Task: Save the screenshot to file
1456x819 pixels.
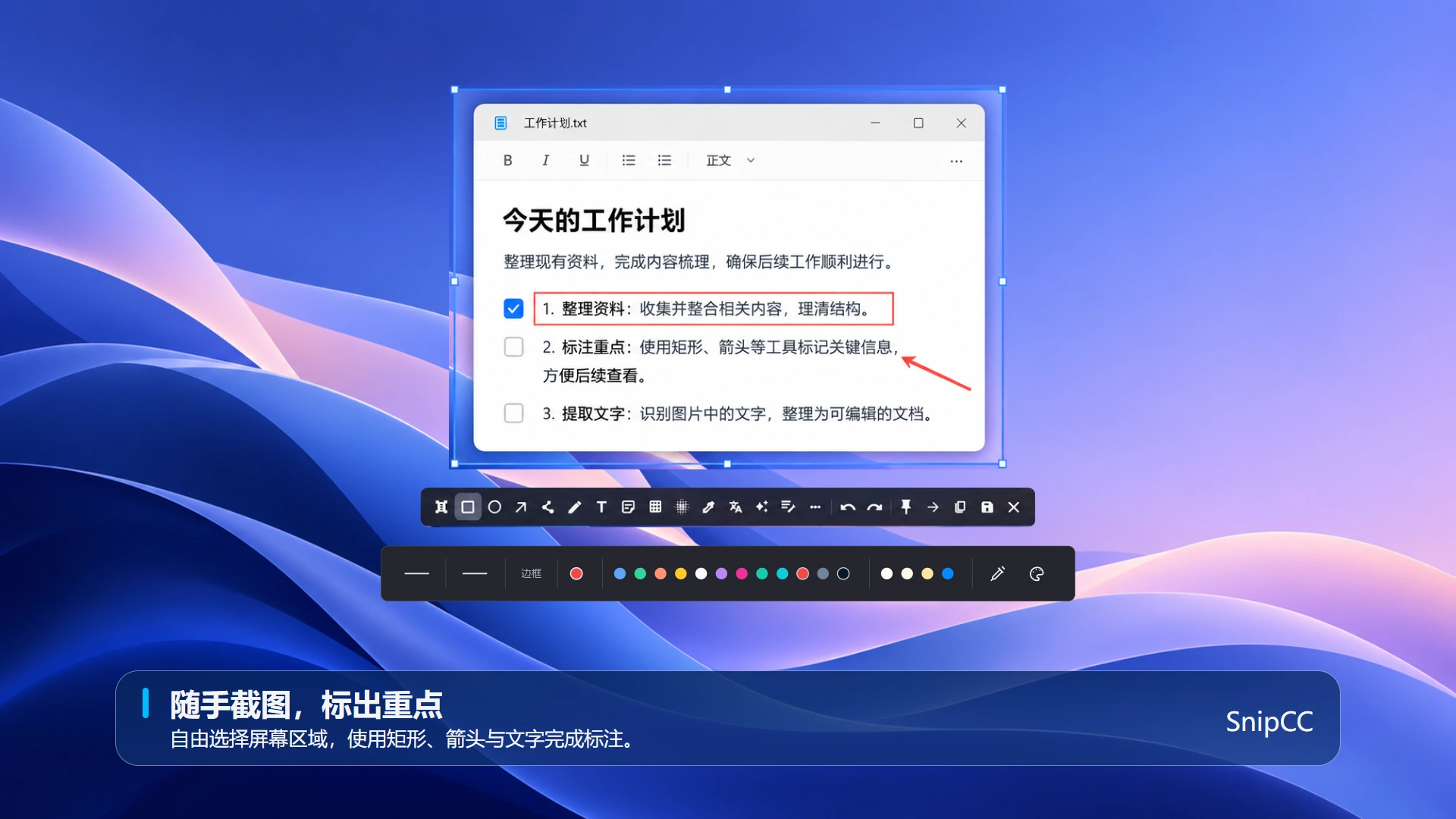Action: pyautogui.click(x=987, y=507)
